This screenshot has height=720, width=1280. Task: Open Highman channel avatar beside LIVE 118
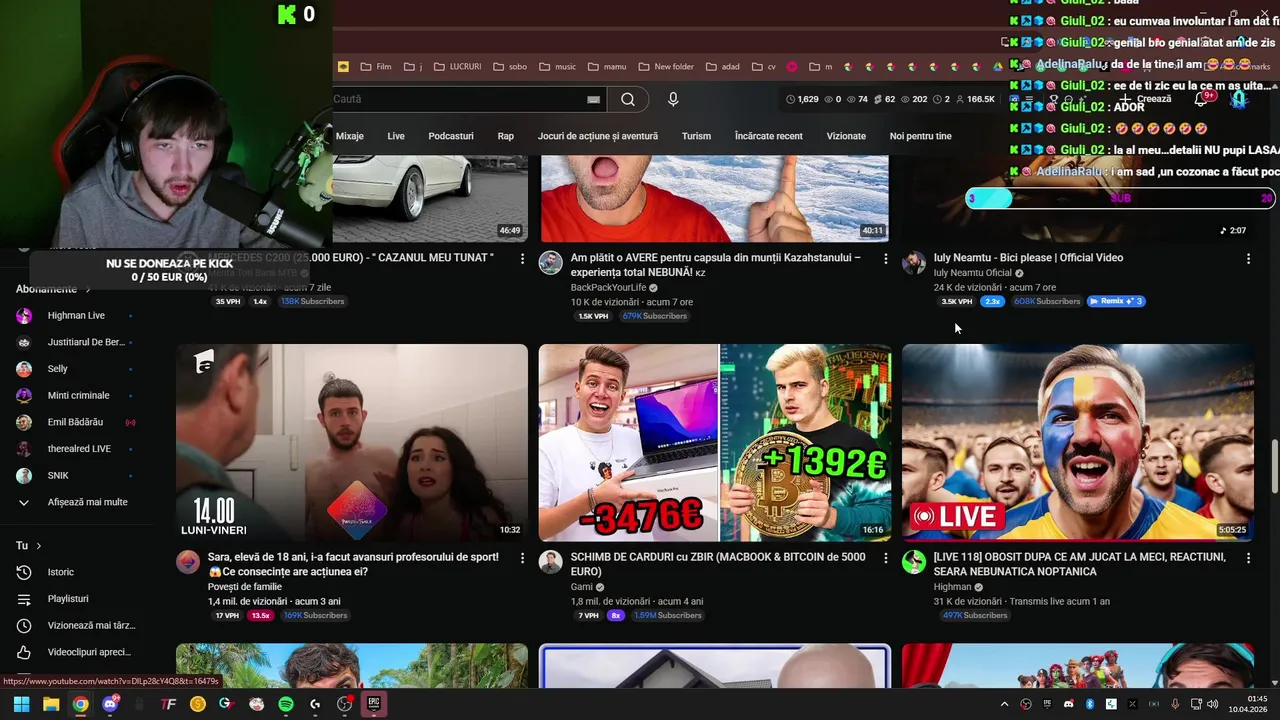pyautogui.click(x=914, y=562)
